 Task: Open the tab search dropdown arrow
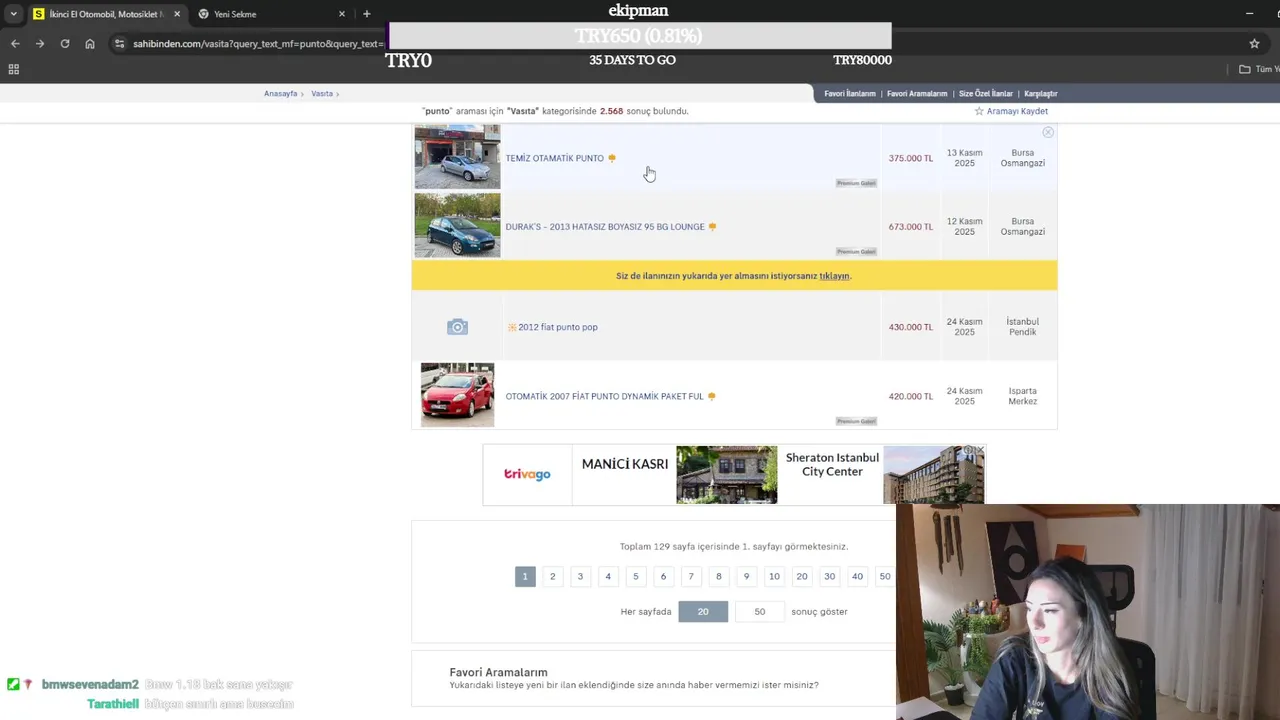pos(13,14)
